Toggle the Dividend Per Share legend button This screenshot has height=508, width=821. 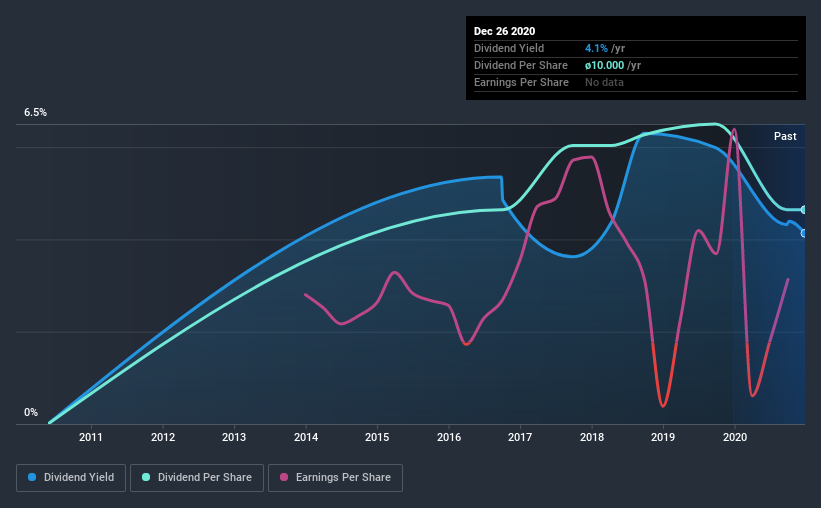point(197,478)
